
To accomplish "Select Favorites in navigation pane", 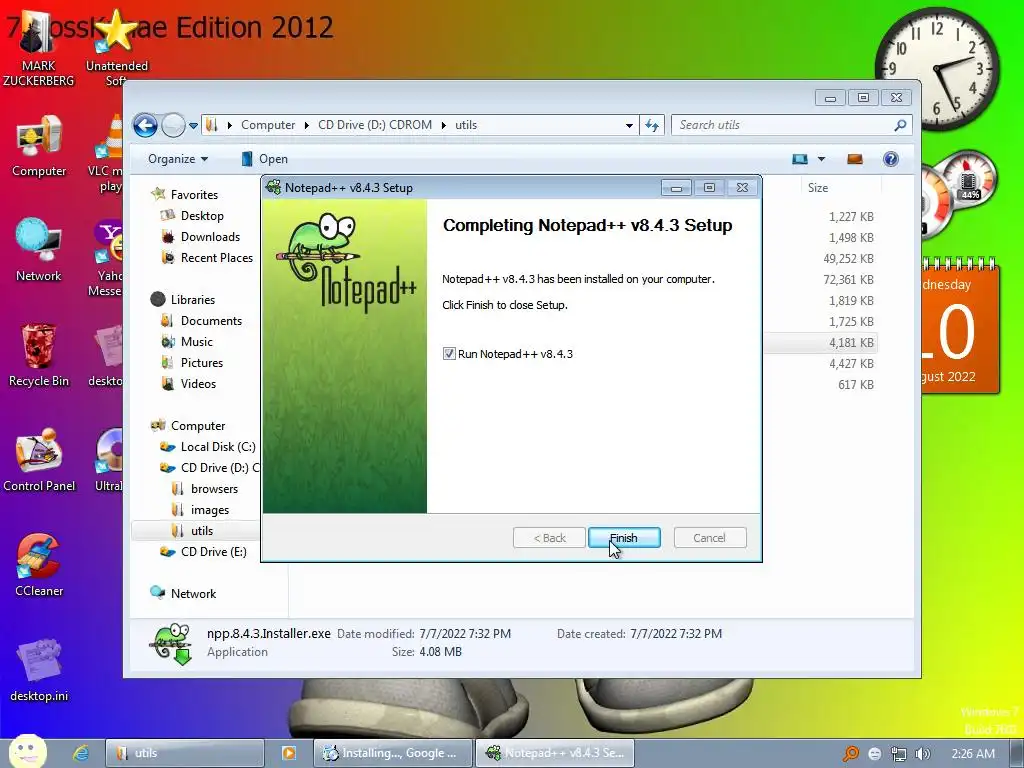I will pyautogui.click(x=194, y=195).
